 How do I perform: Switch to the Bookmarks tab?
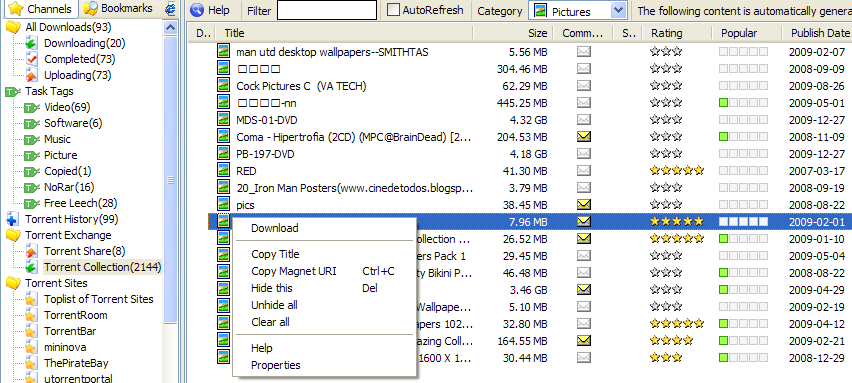(x=118, y=9)
